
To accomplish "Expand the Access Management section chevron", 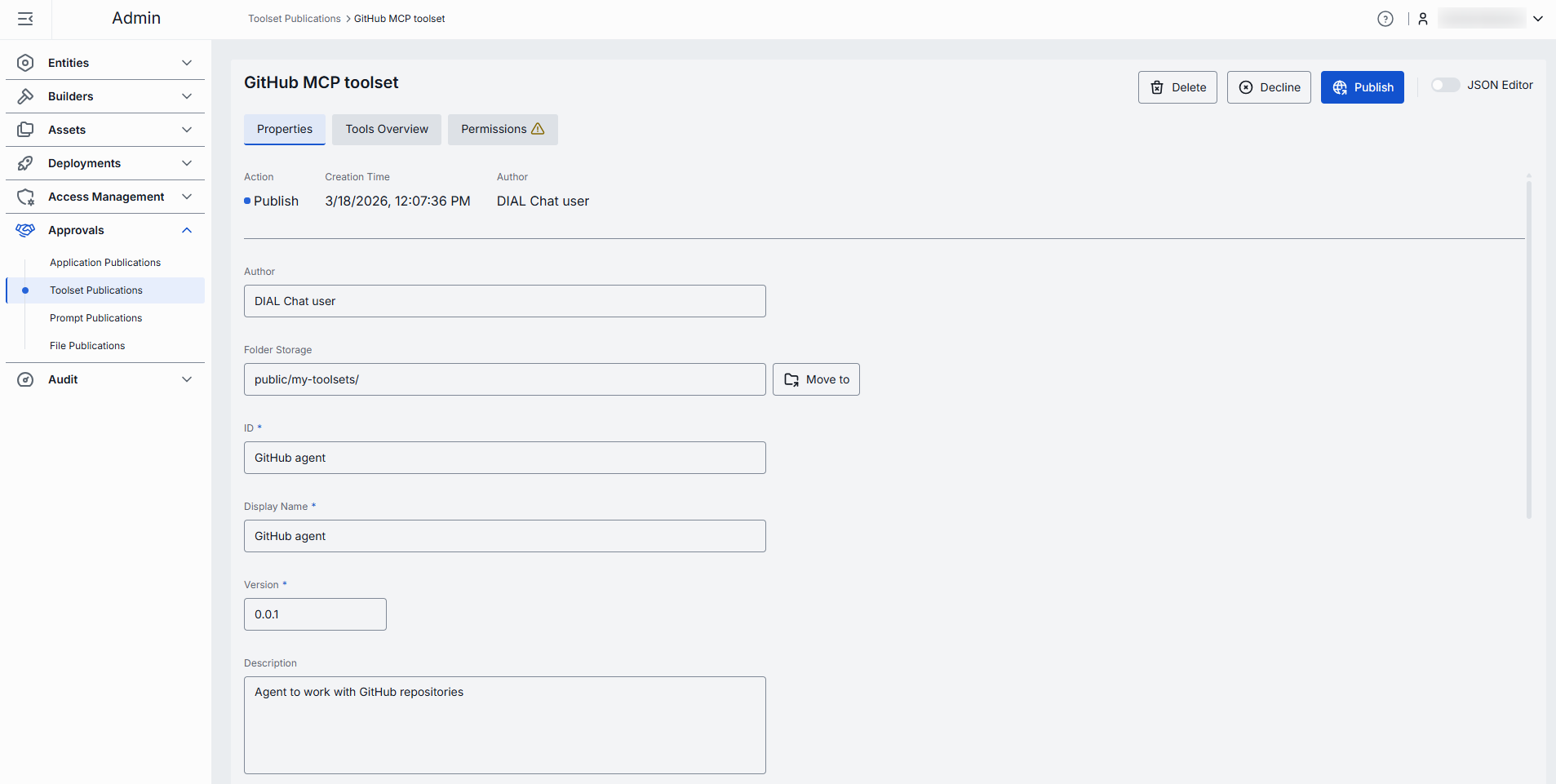I will coord(187,197).
